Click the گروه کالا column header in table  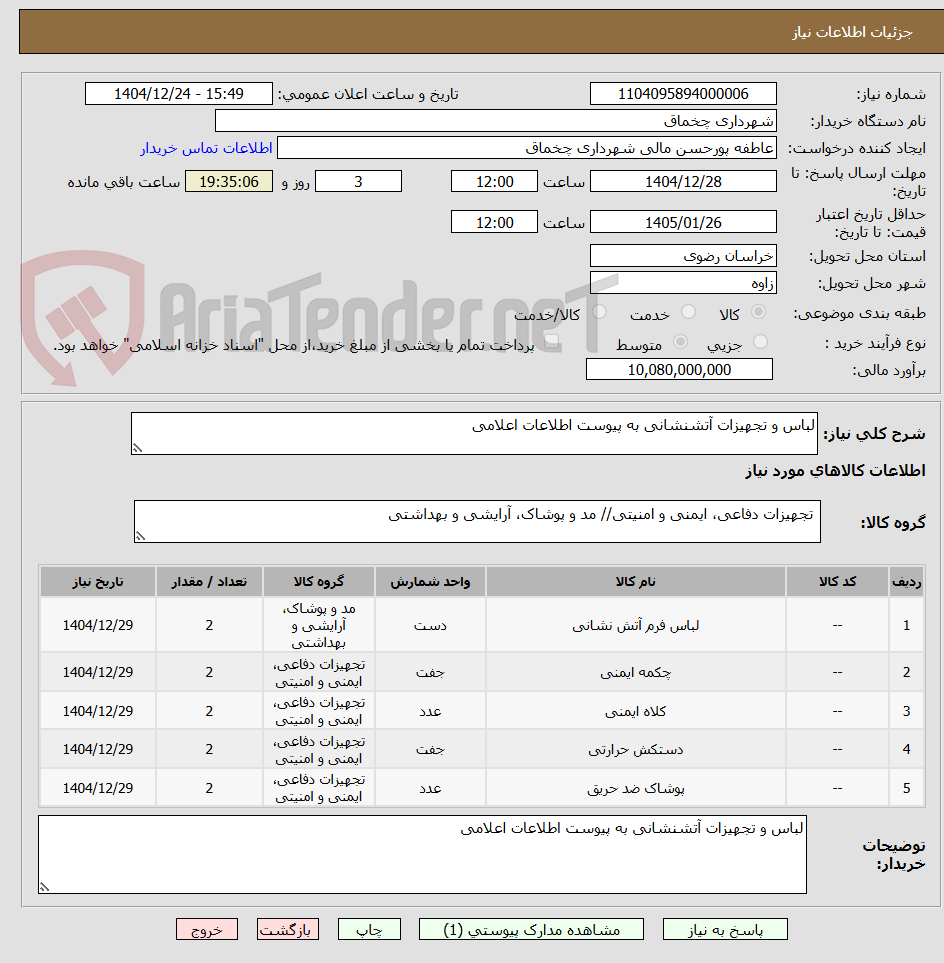pos(319,582)
